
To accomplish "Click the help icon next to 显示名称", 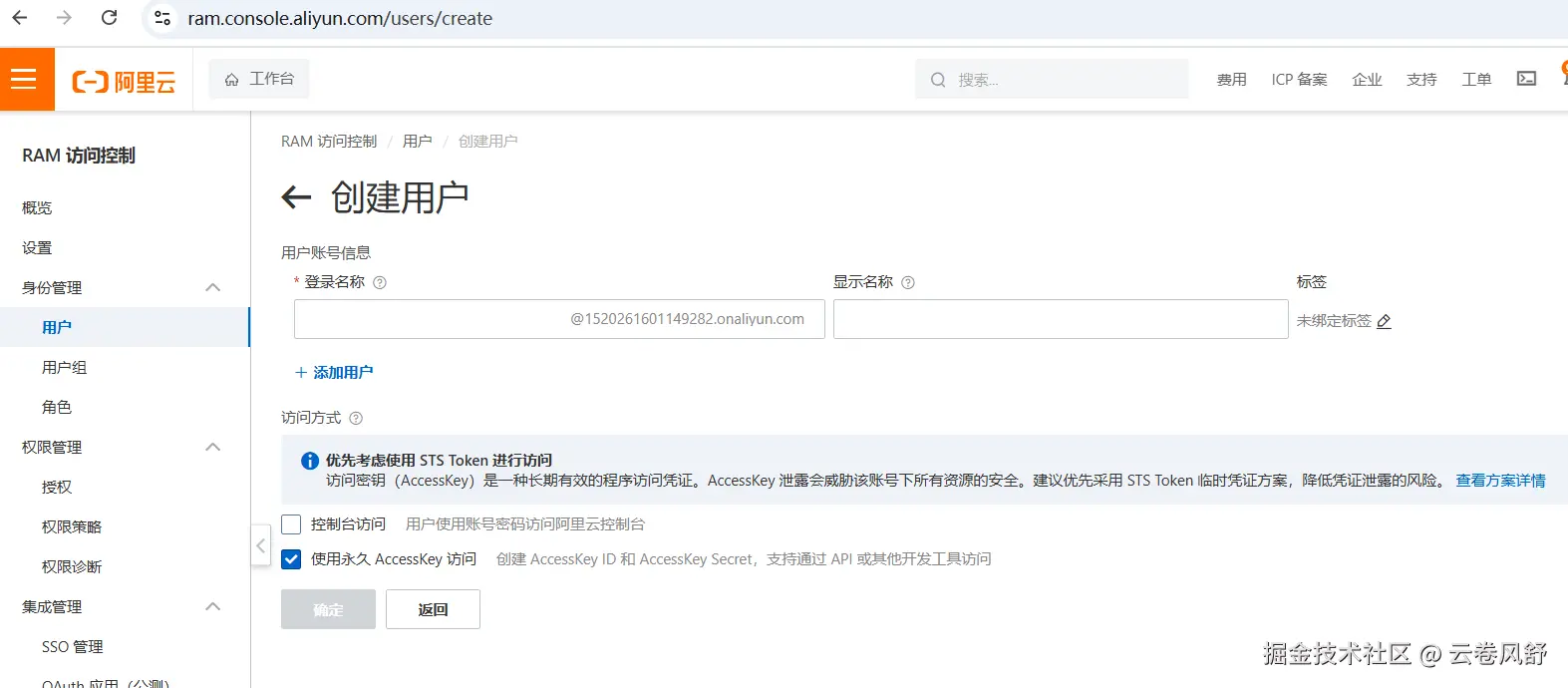I will click(908, 283).
